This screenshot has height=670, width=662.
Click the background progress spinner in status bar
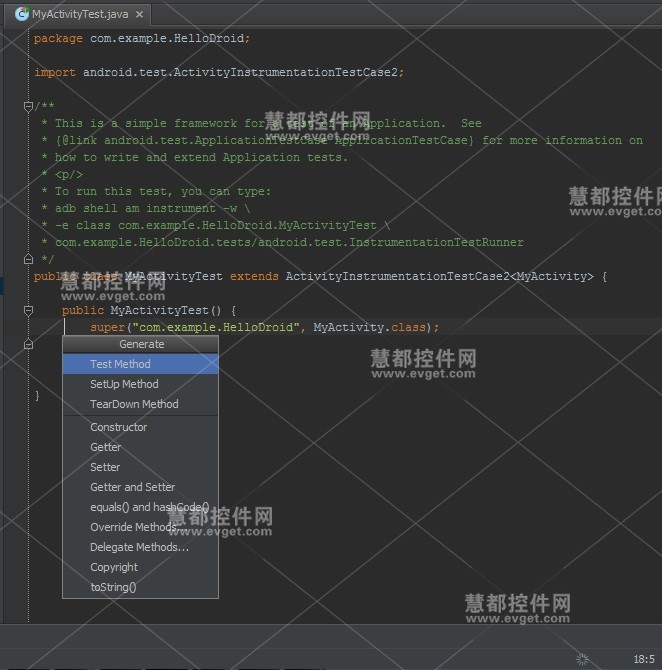pyautogui.click(x=583, y=659)
